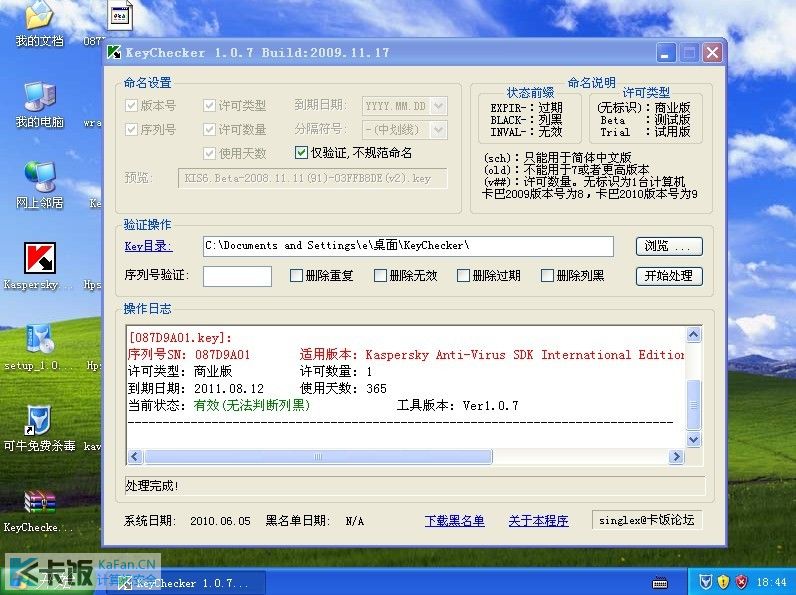This screenshot has width=796, height=595.
Task: Open the 关于本程序 link
Action: pyautogui.click(x=538, y=521)
